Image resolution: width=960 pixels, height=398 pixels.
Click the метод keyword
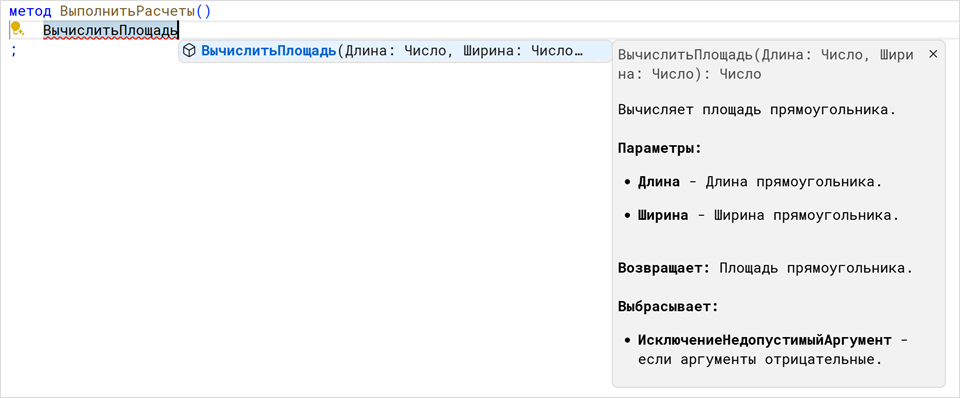(31, 11)
